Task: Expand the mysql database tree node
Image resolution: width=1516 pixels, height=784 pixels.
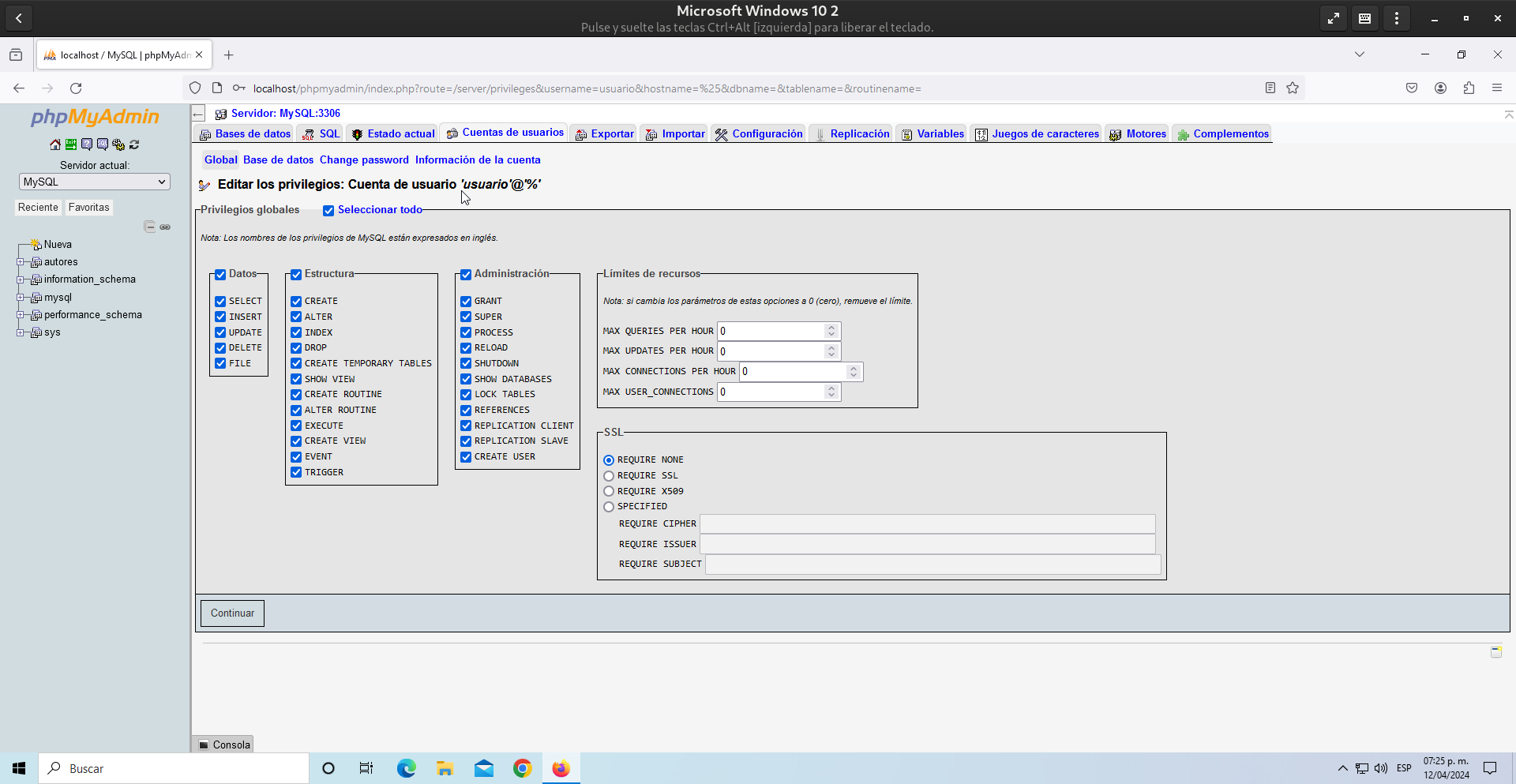Action: (x=21, y=298)
